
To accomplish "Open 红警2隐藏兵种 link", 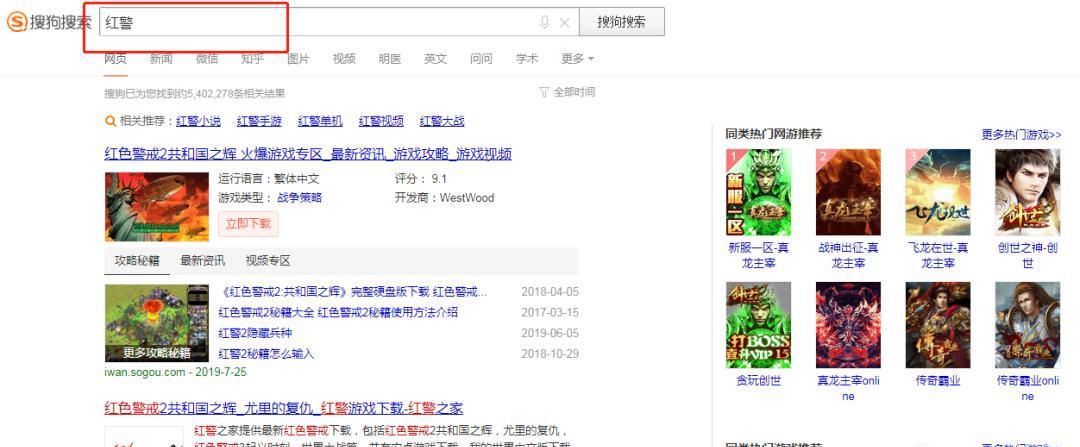I will click(x=256, y=333).
